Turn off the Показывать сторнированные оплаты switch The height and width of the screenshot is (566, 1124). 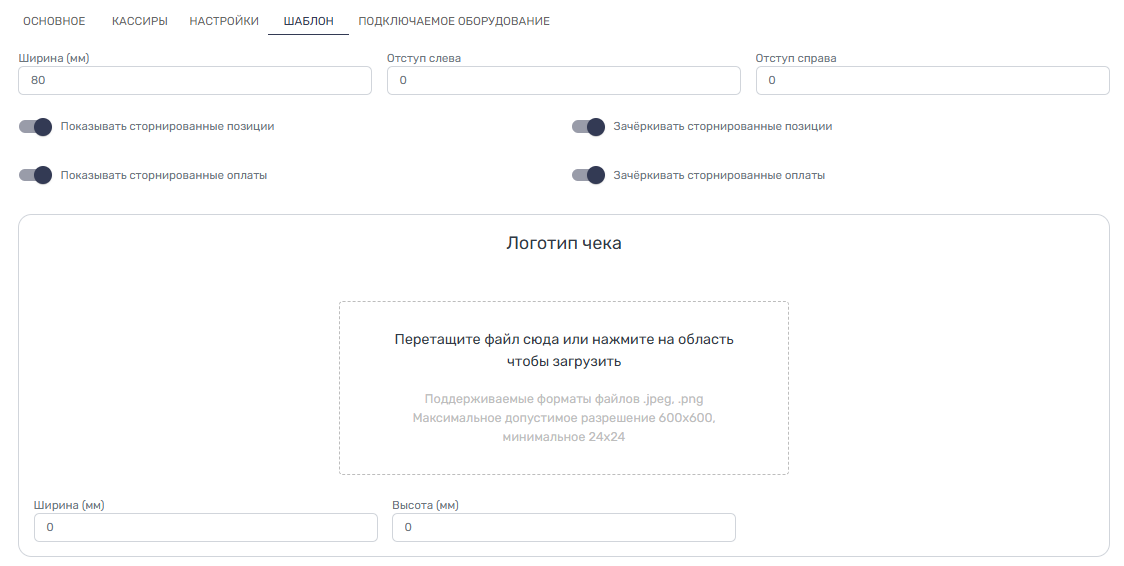[35, 175]
